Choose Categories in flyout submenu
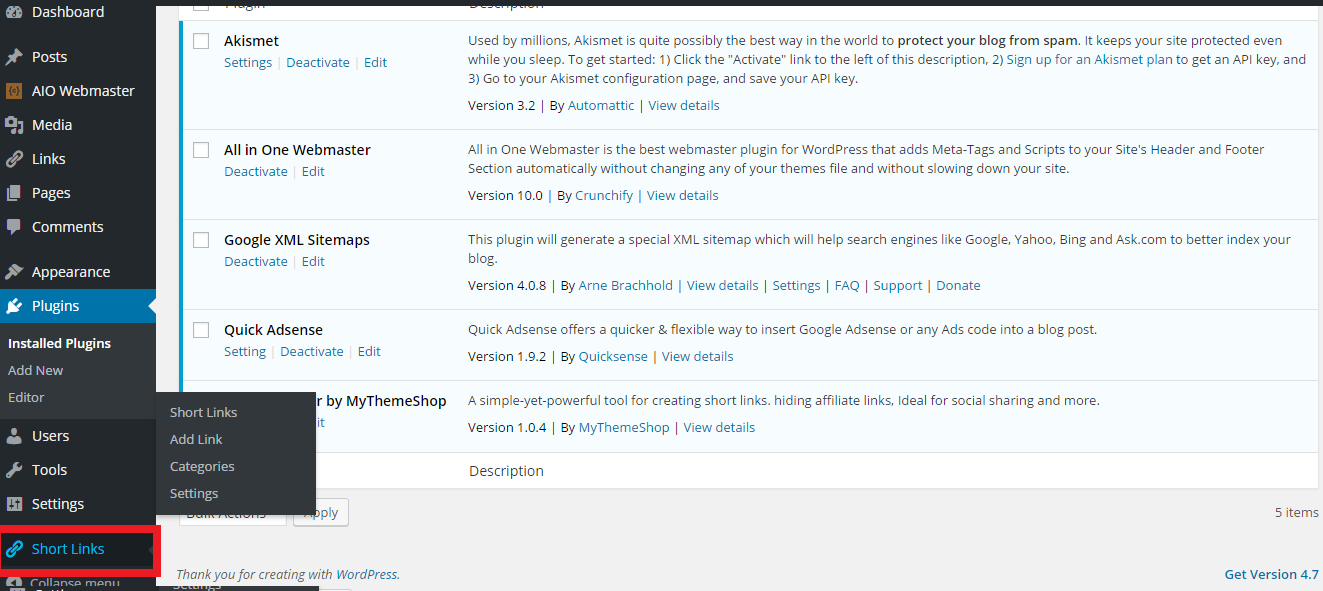1323x591 pixels. point(202,466)
